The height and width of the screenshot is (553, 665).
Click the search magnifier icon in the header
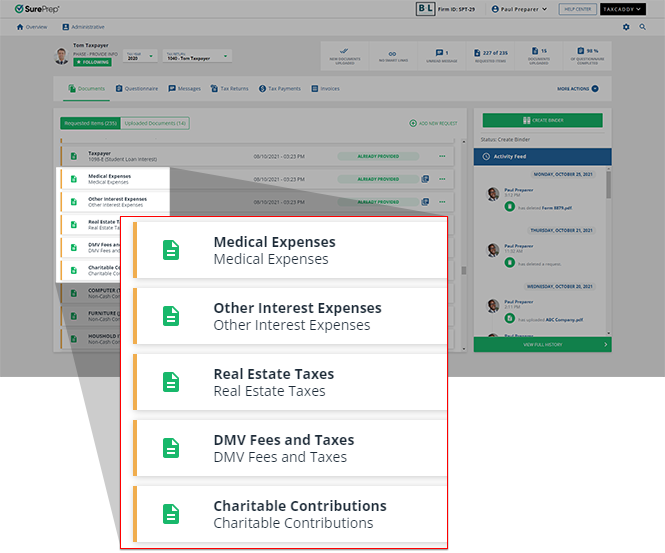point(642,27)
